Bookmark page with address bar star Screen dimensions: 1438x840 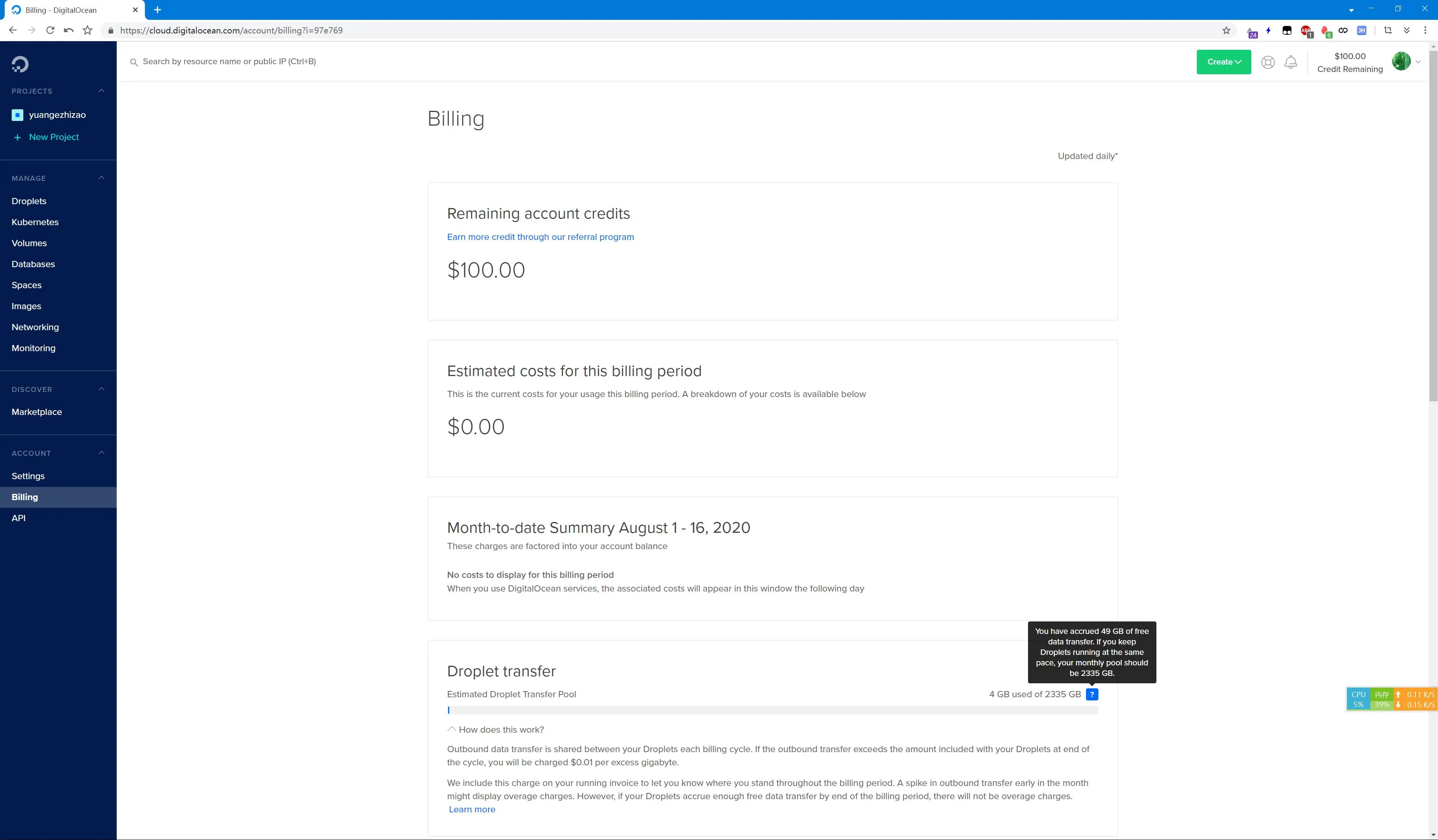[x=1226, y=31]
